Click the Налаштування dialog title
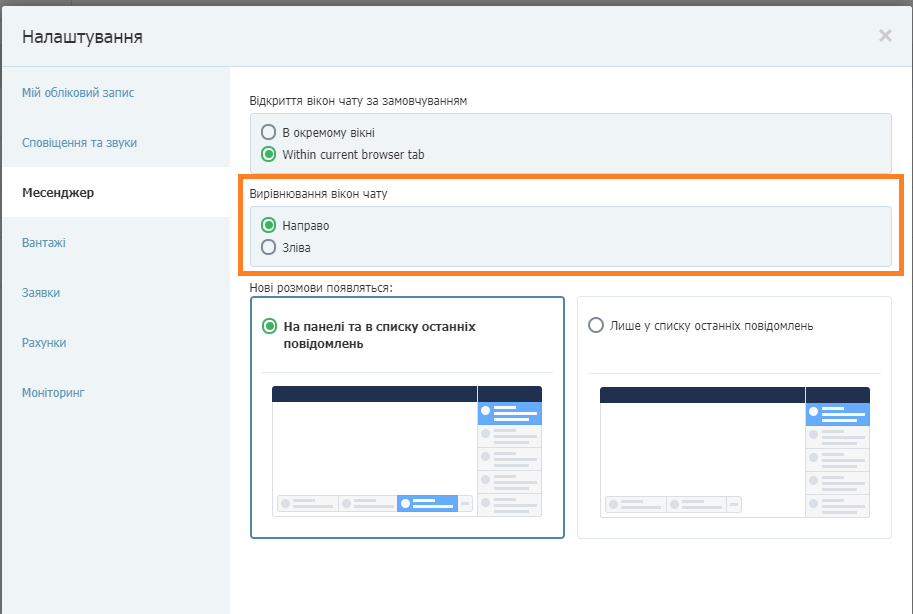 (x=82, y=37)
